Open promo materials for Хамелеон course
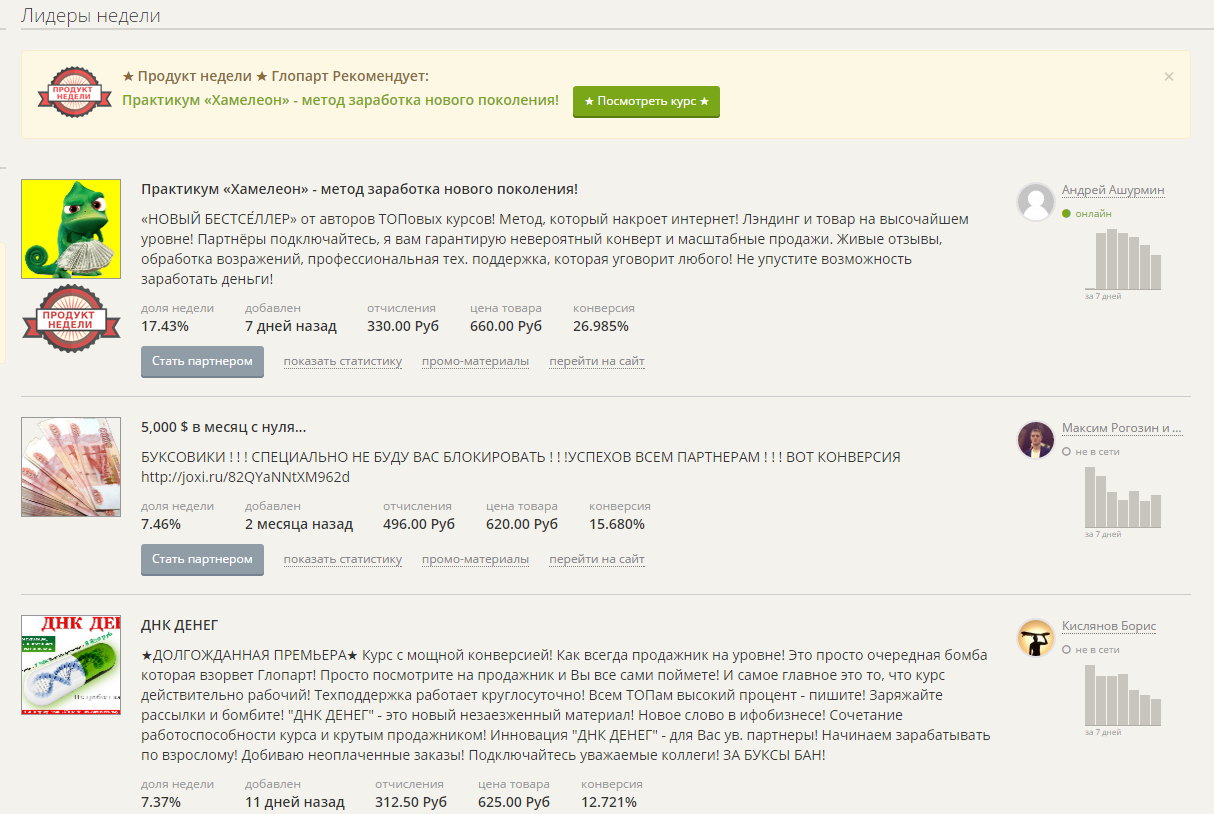The width and height of the screenshot is (1214, 814). (475, 362)
